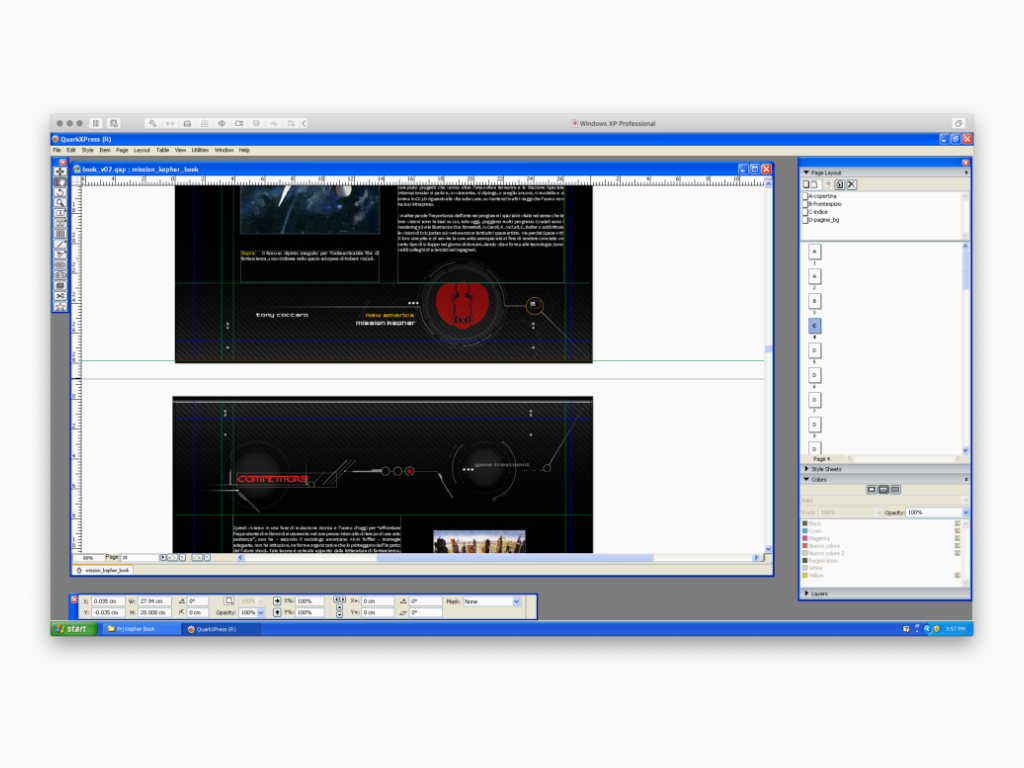
Task: Select the Rotation tool
Action: pyautogui.click(x=60, y=192)
